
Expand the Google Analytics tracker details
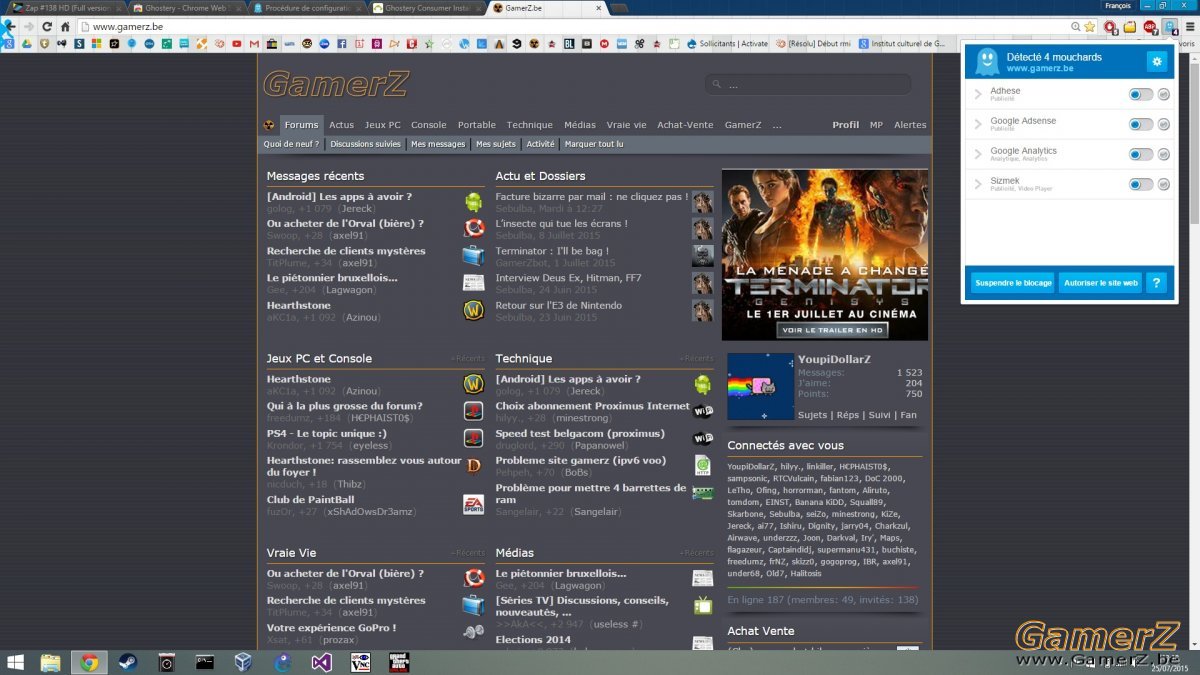point(979,154)
